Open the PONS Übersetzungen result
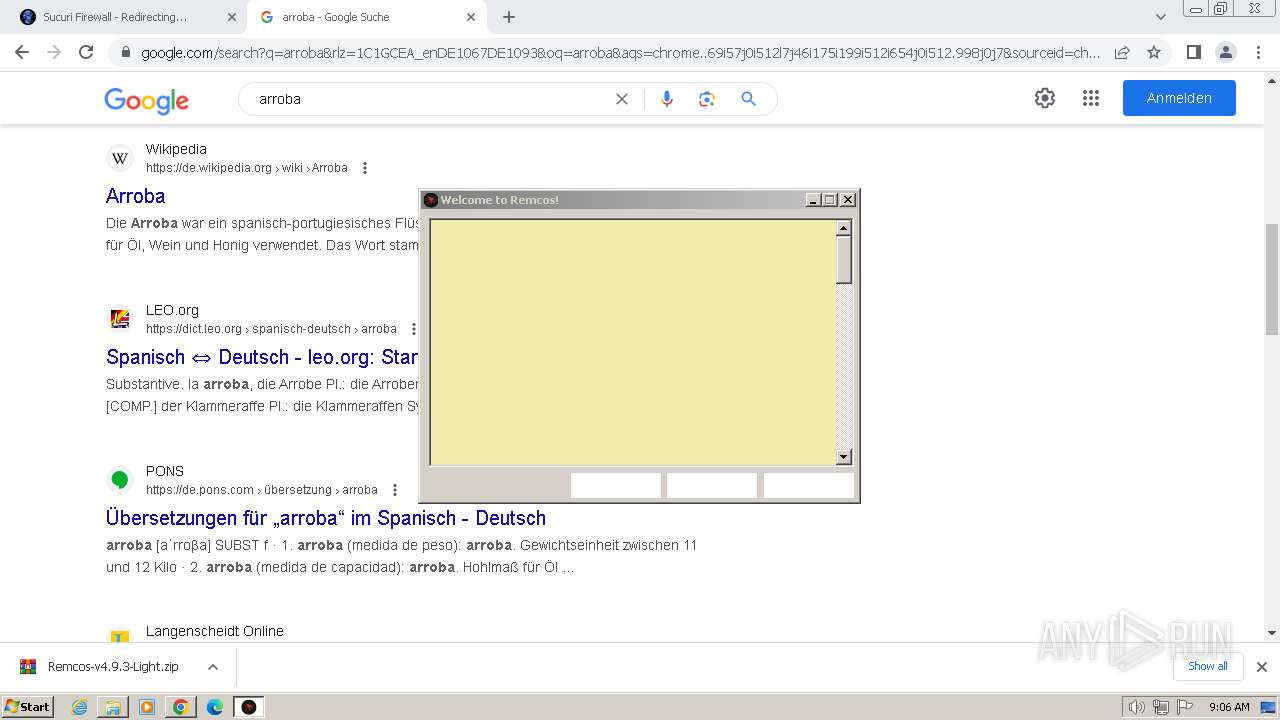This screenshot has width=1280, height=720. click(x=326, y=518)
